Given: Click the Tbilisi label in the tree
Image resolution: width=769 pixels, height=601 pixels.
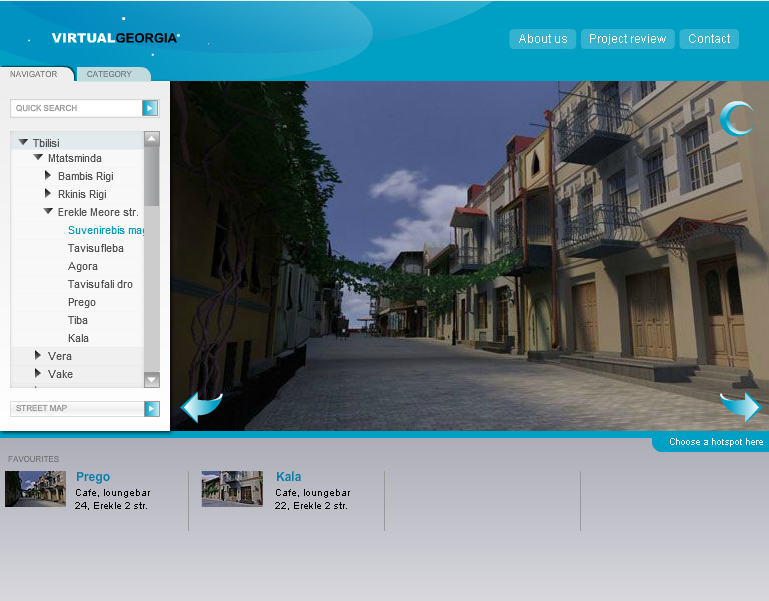Looking at the screenshot, I should (x=46, y=143).
